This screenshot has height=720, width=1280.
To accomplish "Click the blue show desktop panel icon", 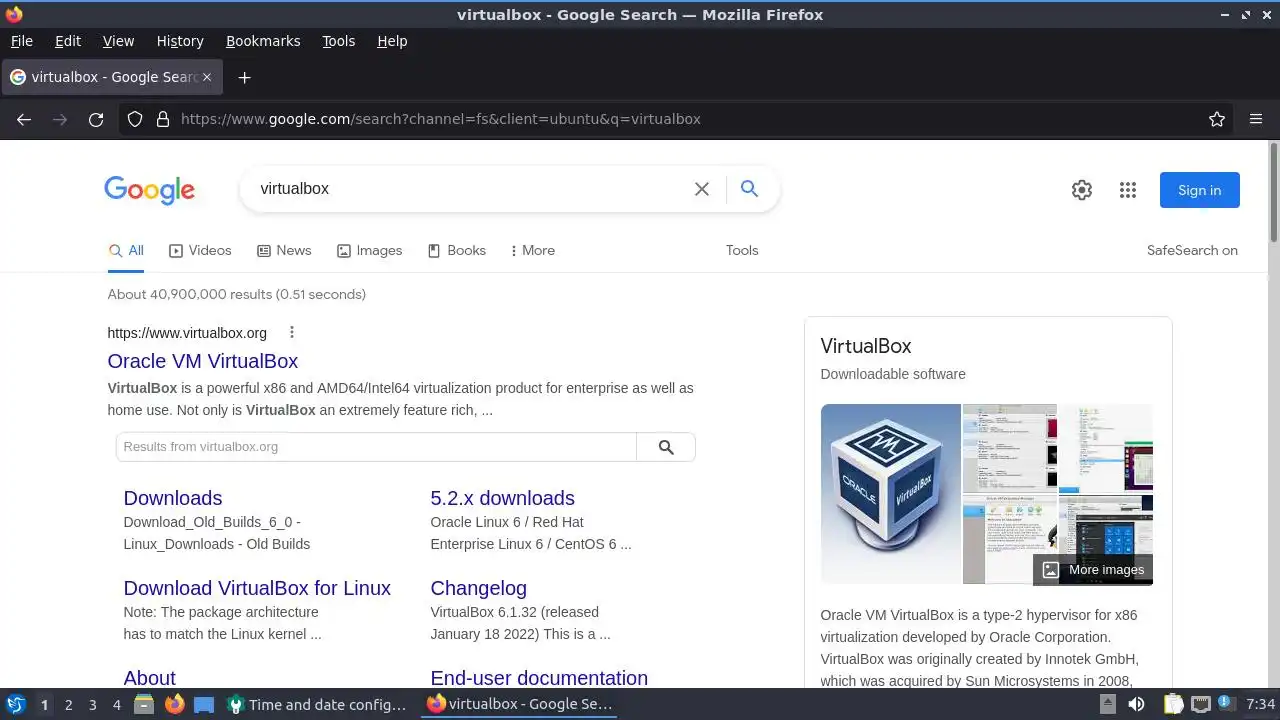I will (x=204, y=705).
